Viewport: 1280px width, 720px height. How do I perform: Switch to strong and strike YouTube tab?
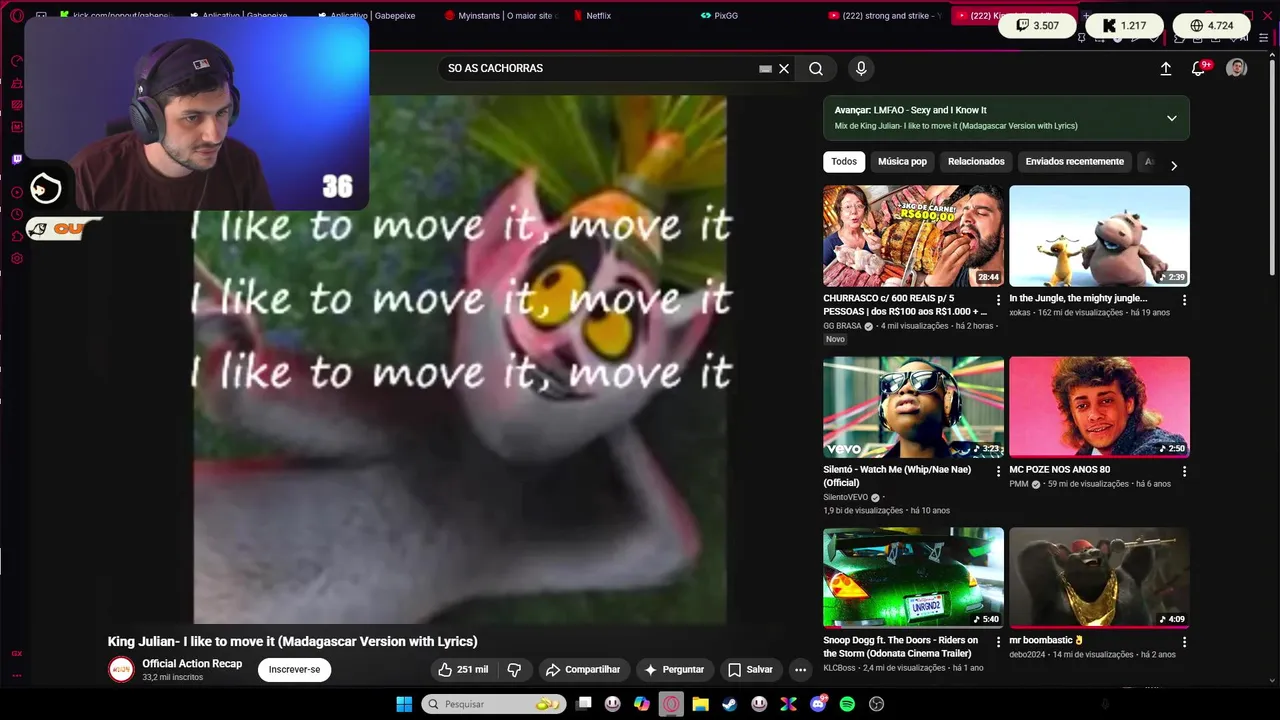[884, 16]
